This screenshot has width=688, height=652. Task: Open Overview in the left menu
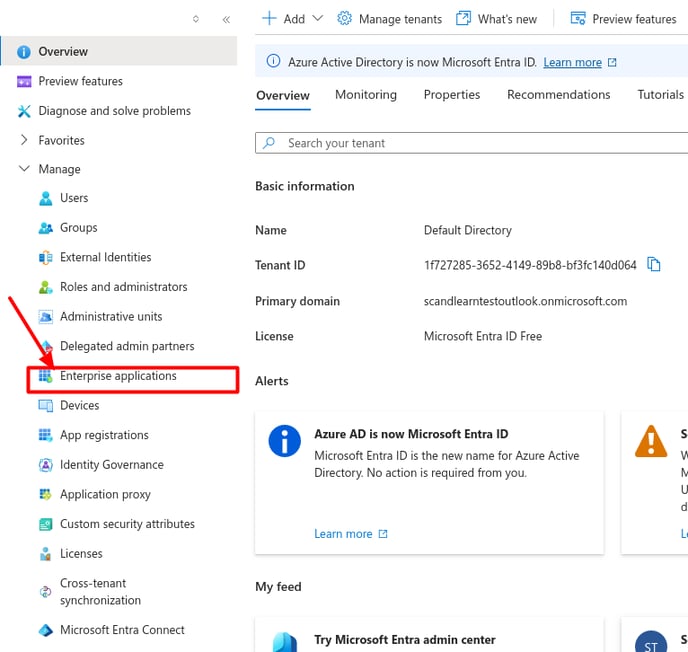(119, 52)
